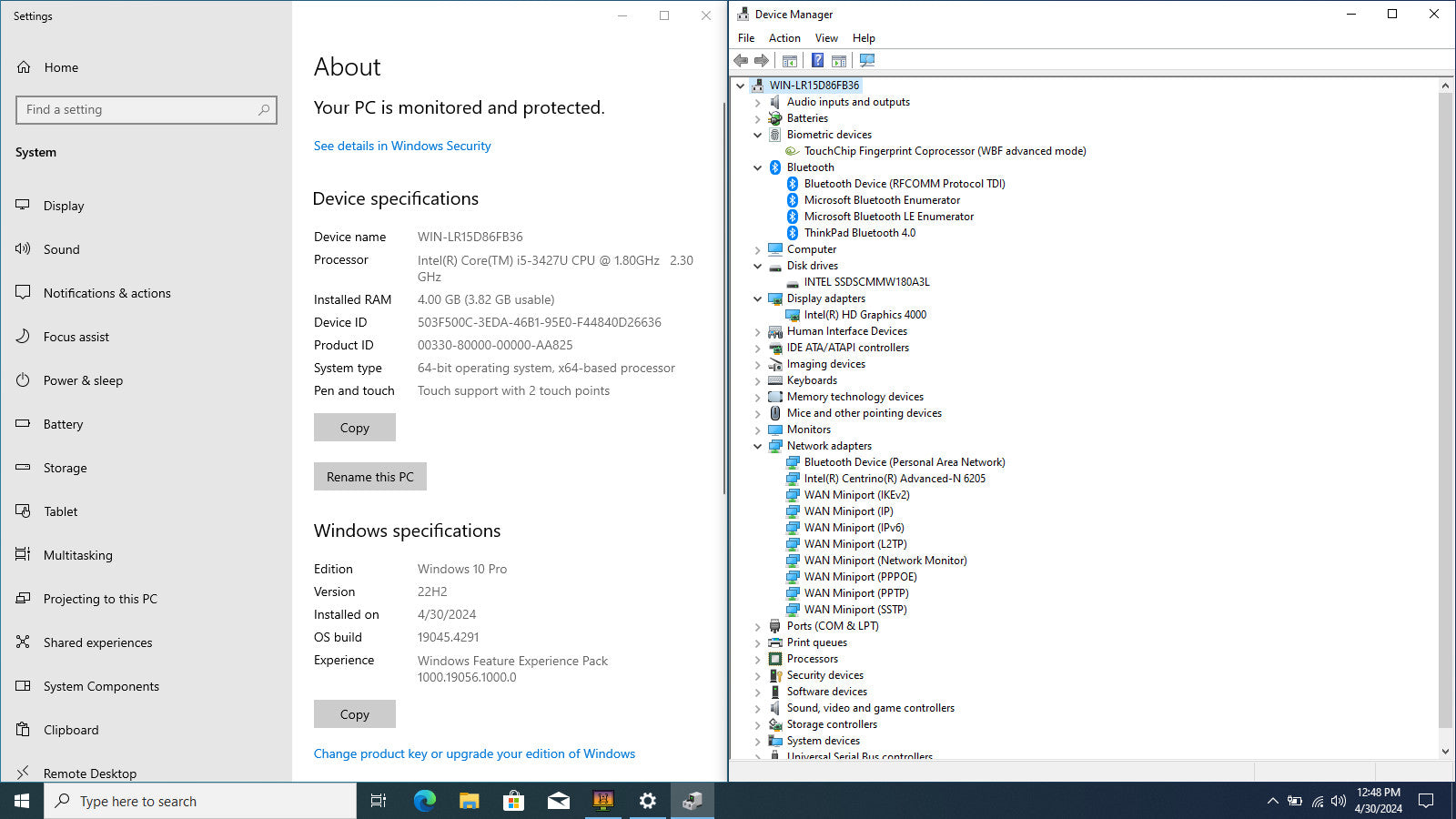Open Microsoft Store from the taskbar
This screenshot has width=1456, height=819.
coord(513,801)
